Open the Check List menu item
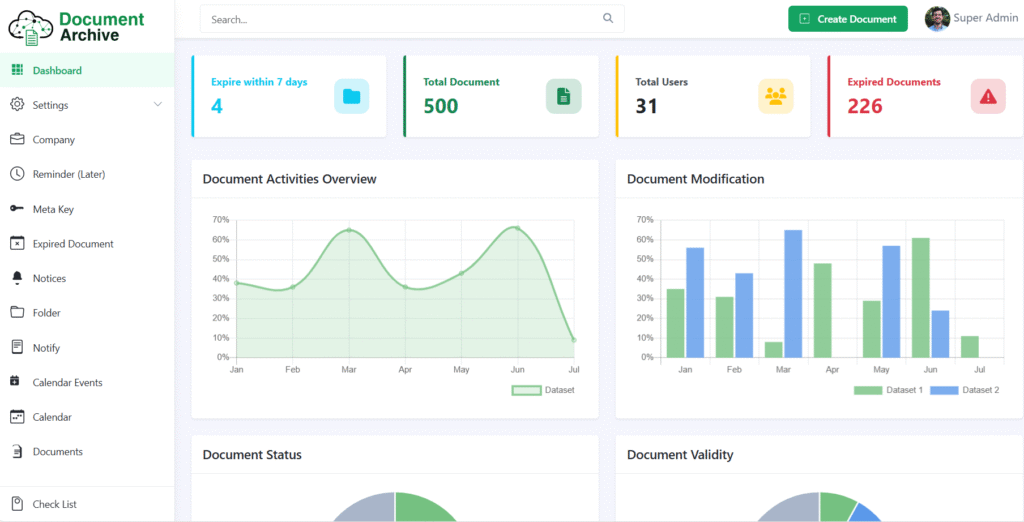The image size is (1024, 522). (87, 504)
